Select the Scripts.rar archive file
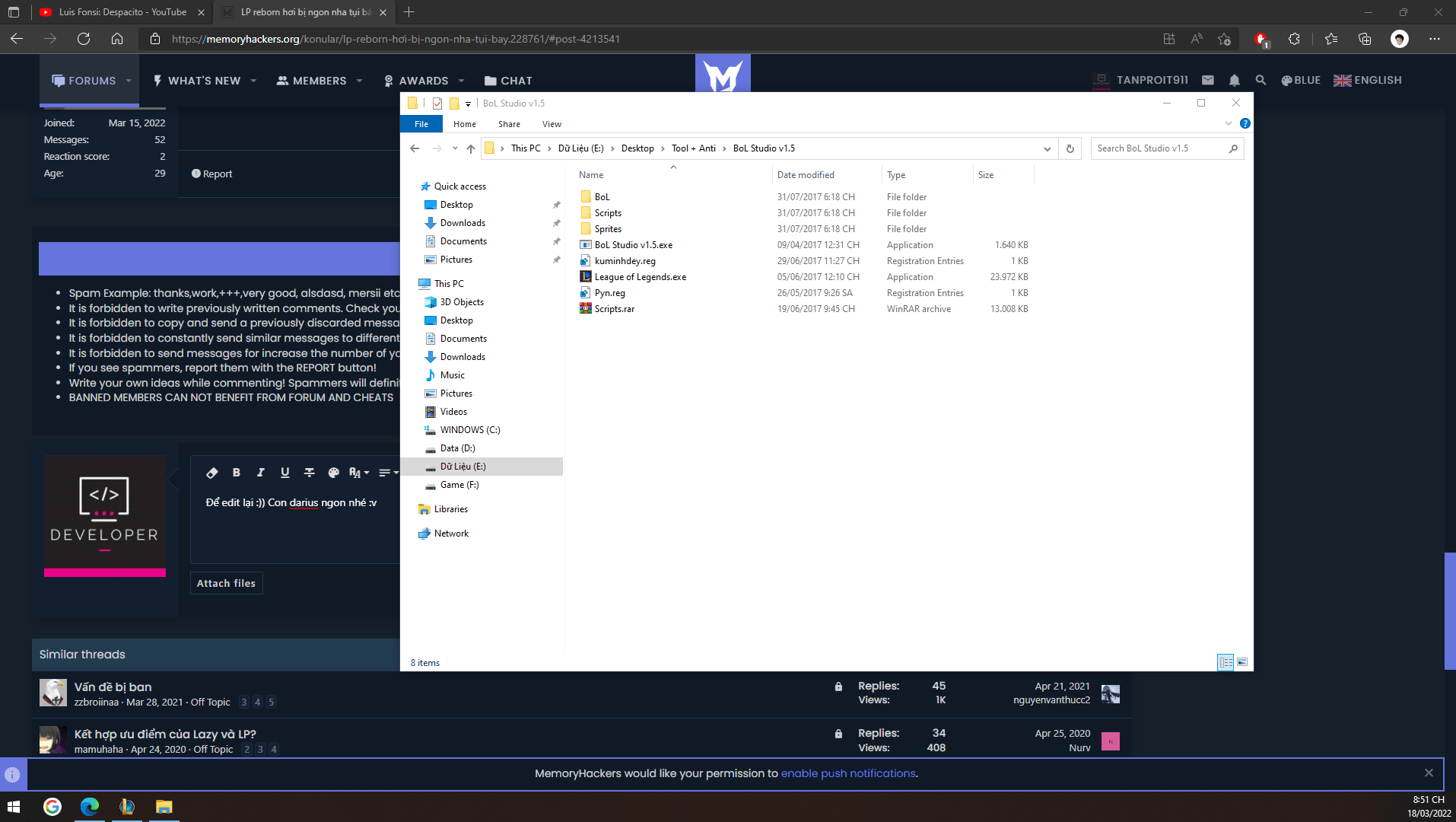 (615, 309)
